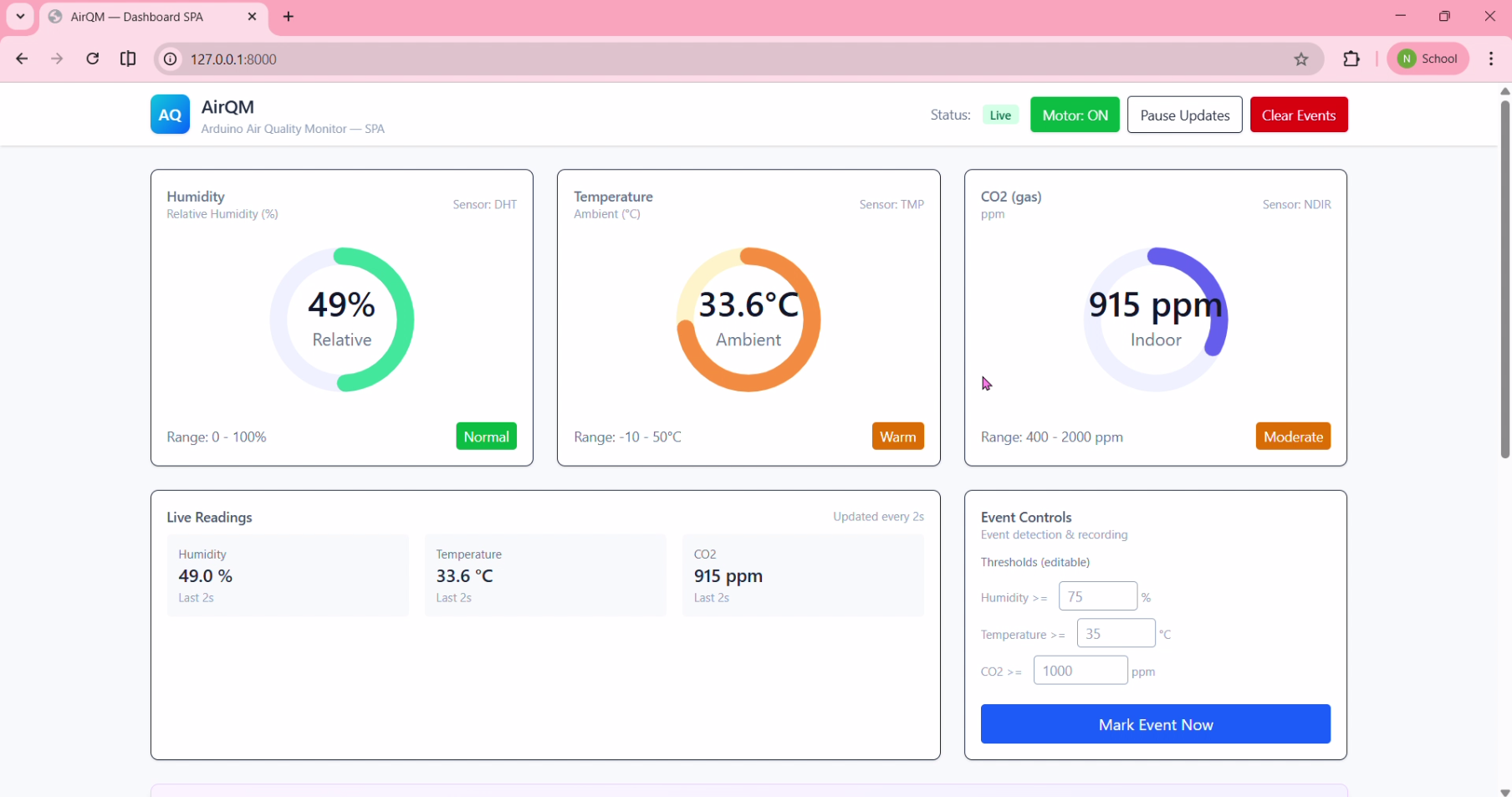Click the scrollbar up arrow
The image size is (1512, 797).
click(1504, 90)
